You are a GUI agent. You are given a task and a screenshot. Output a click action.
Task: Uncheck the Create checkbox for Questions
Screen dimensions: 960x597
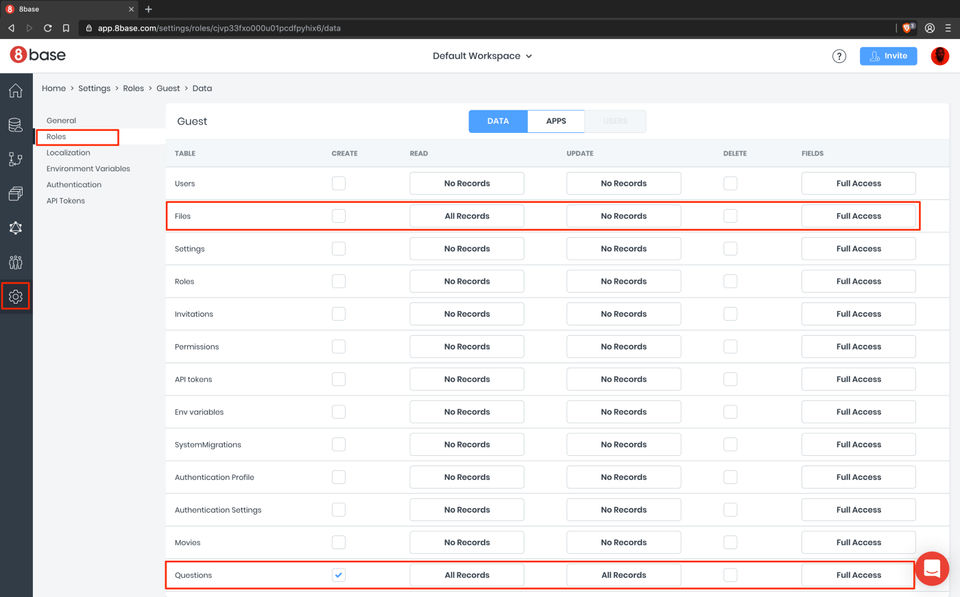(x=339, y=575)
